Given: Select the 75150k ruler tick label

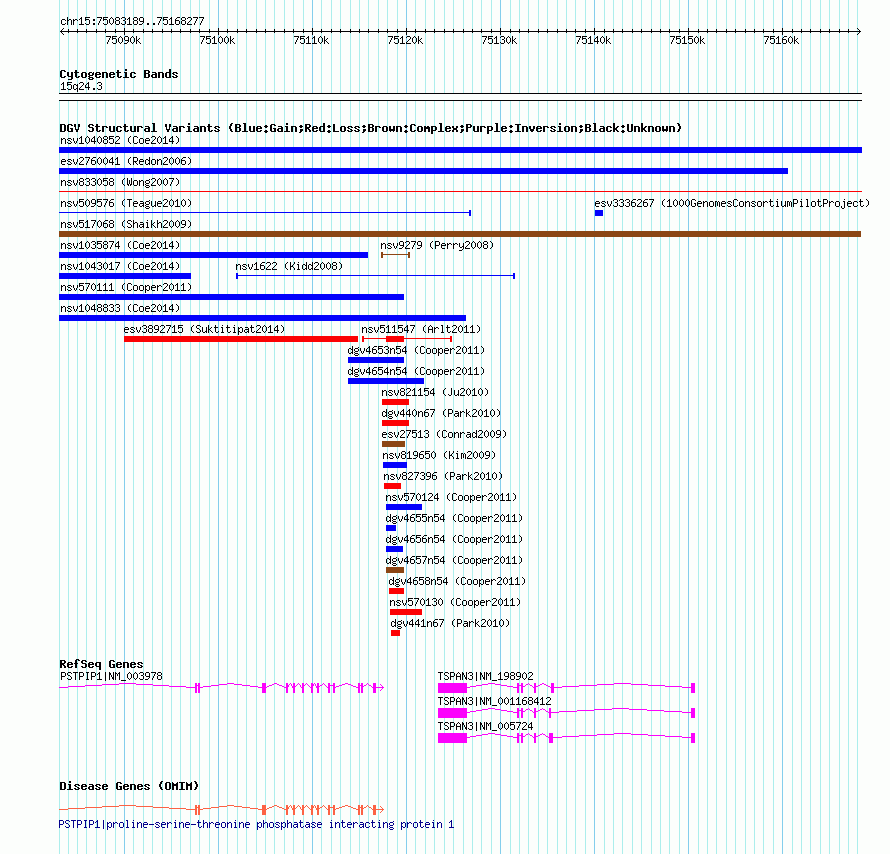Looking at the screenshot, I should [x=687, y=40].
